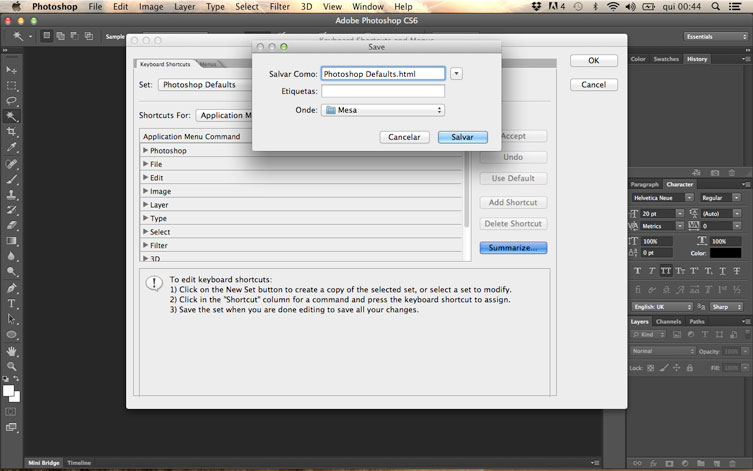The height and width of the screenshot is (471, 753).
Task: Open the Onde location dropdown
Action: (x=383, y=110)
